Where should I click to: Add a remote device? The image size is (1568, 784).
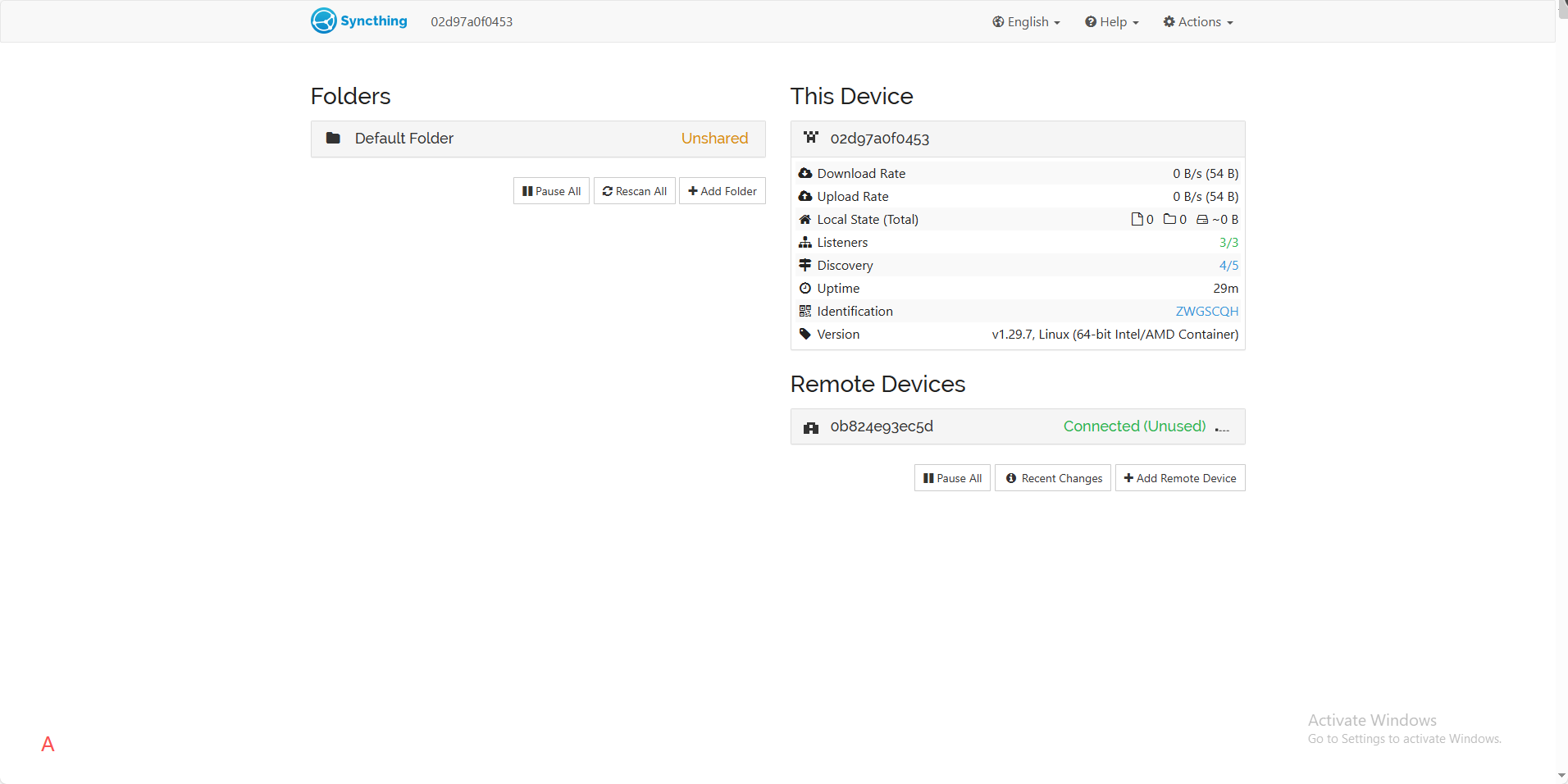1180,478
